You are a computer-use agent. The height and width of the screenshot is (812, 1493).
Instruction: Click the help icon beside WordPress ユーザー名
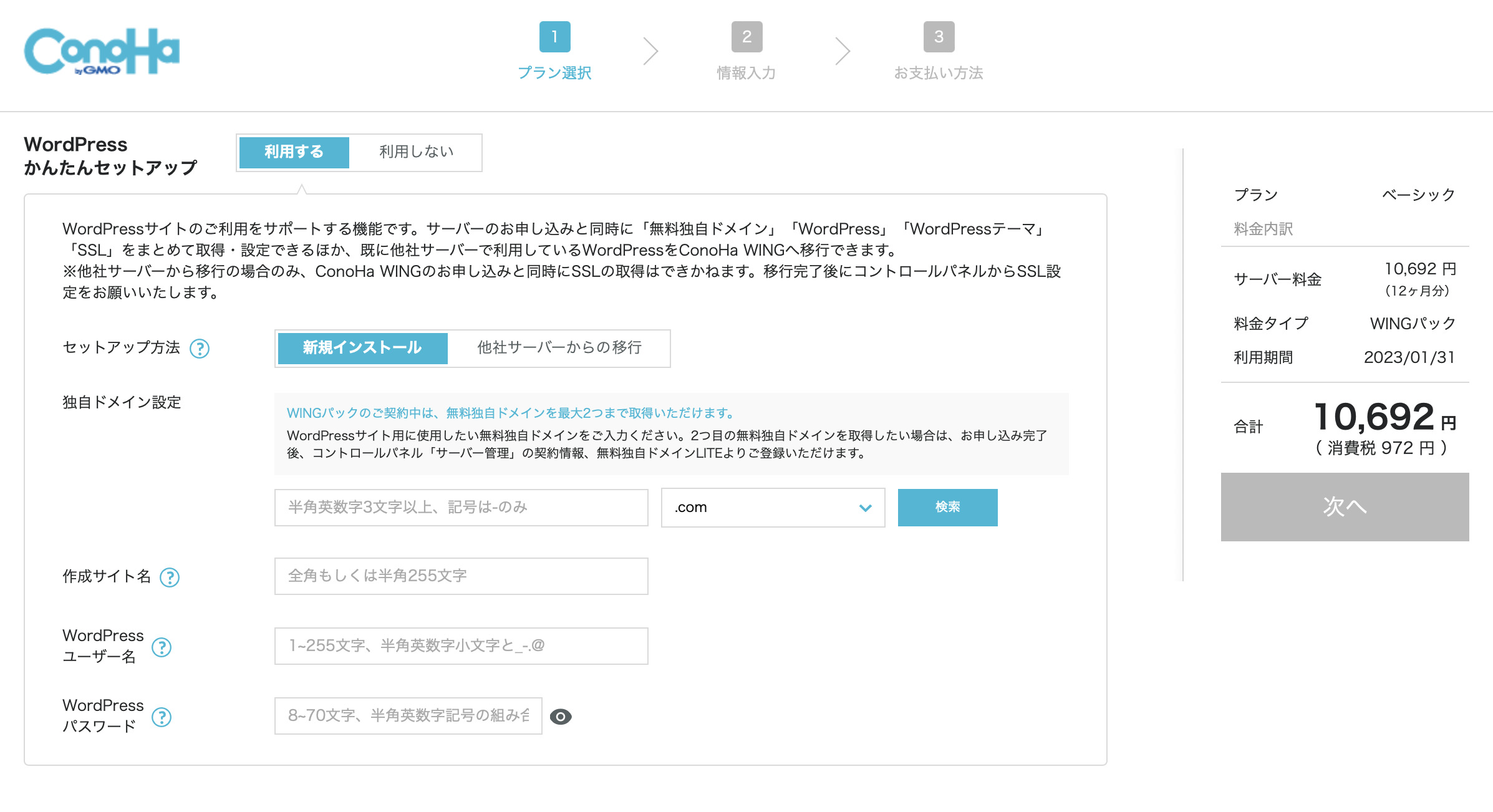tap(162, 647)
